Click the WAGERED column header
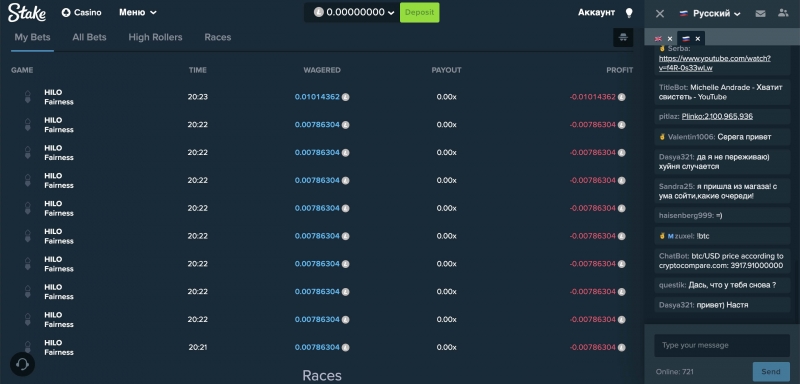This screenshot has height=384, width=800. pyautogui.click(x=322, y=70)
